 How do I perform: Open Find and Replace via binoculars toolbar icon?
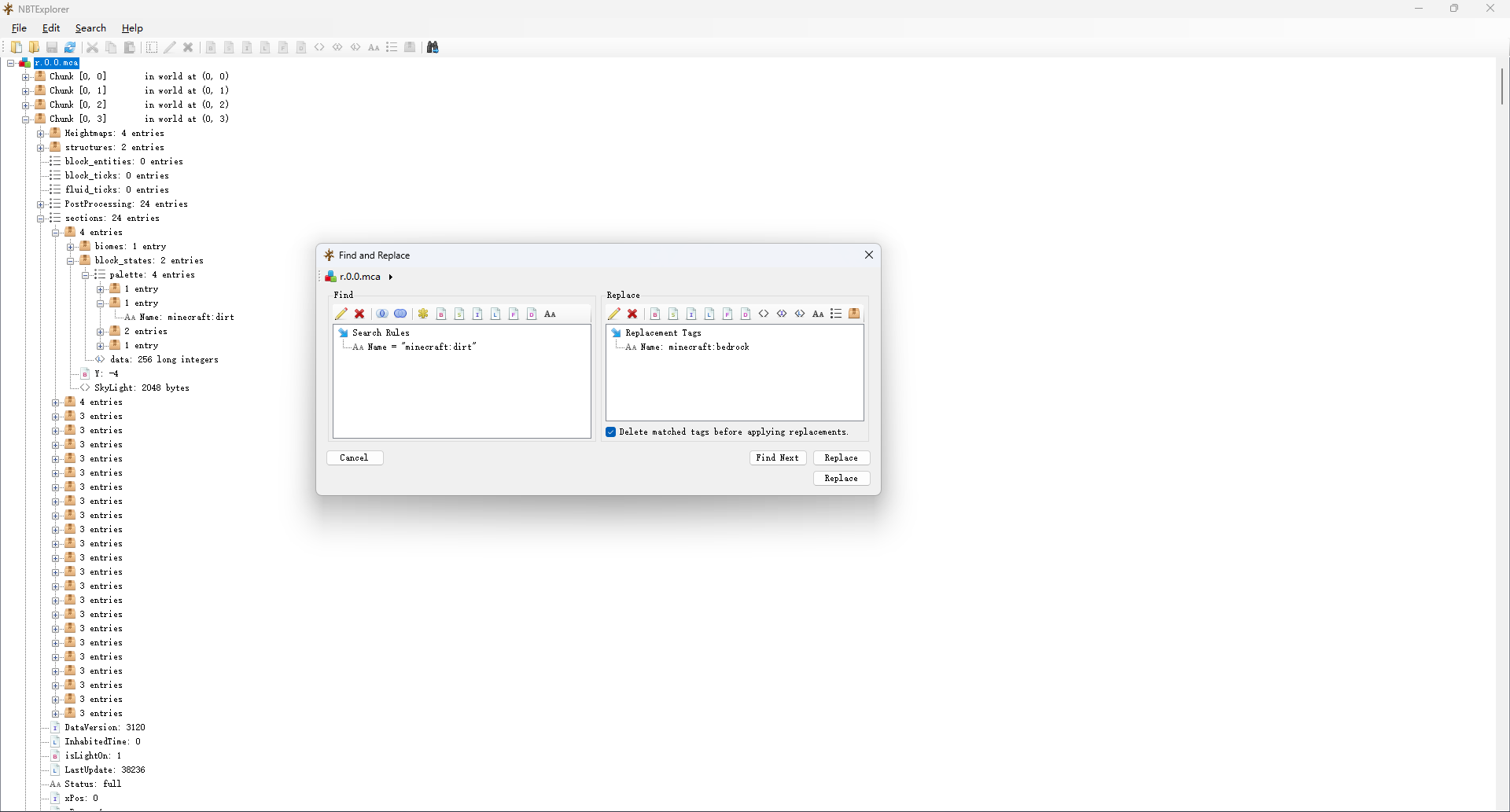tap(433, 47)
